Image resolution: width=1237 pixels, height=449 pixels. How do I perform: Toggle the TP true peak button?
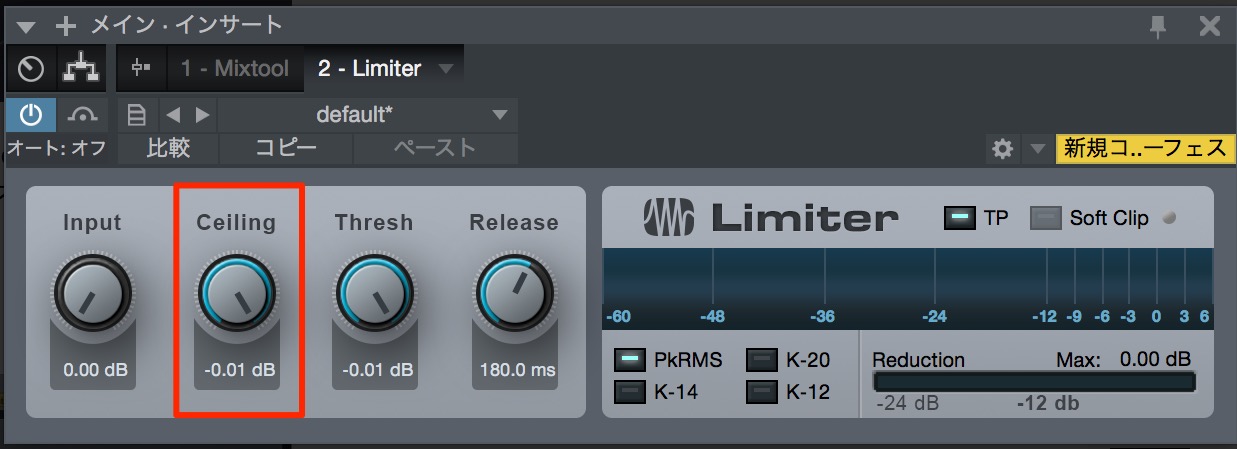click(959, 217)
